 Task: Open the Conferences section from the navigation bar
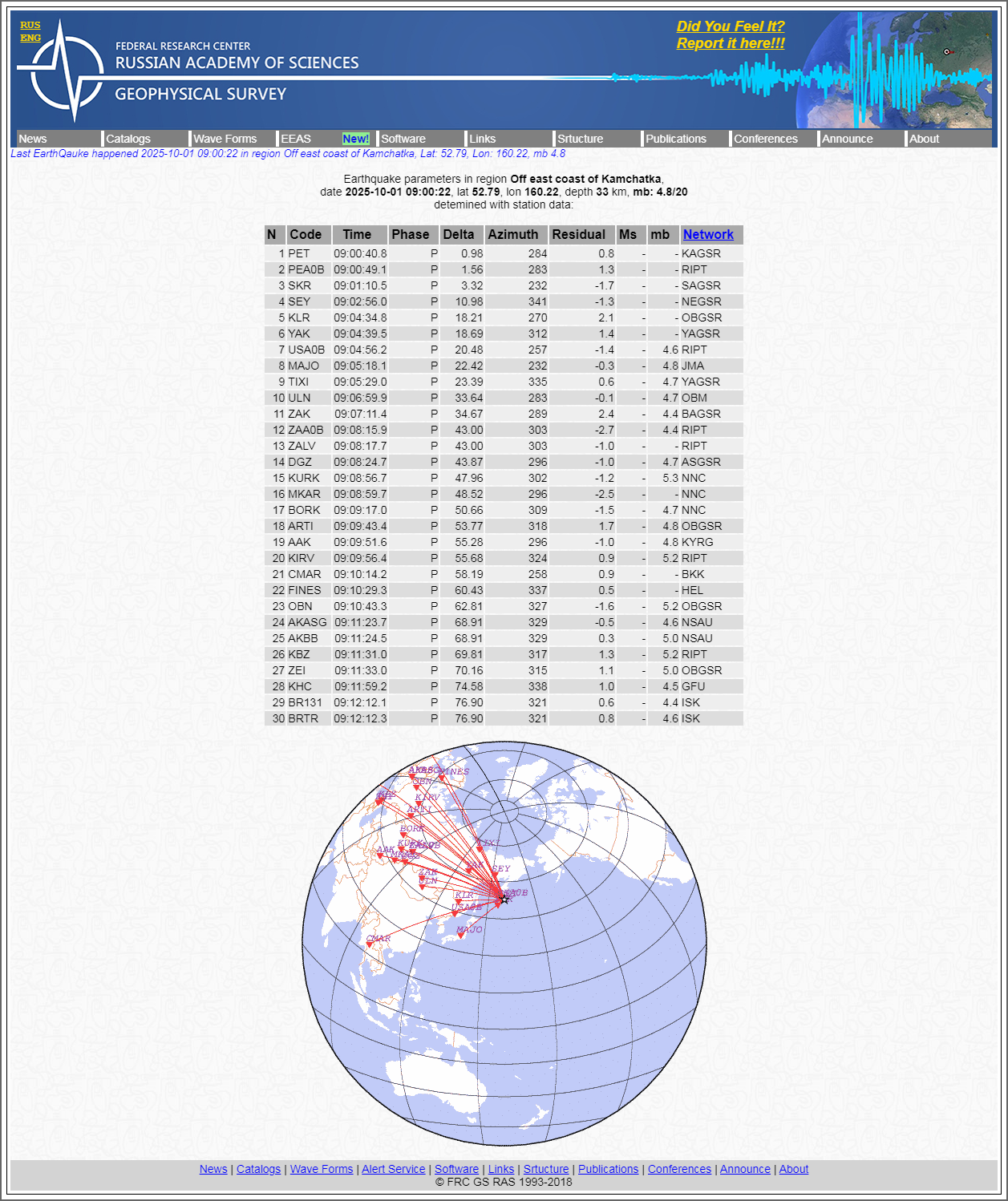click(766, 138)
